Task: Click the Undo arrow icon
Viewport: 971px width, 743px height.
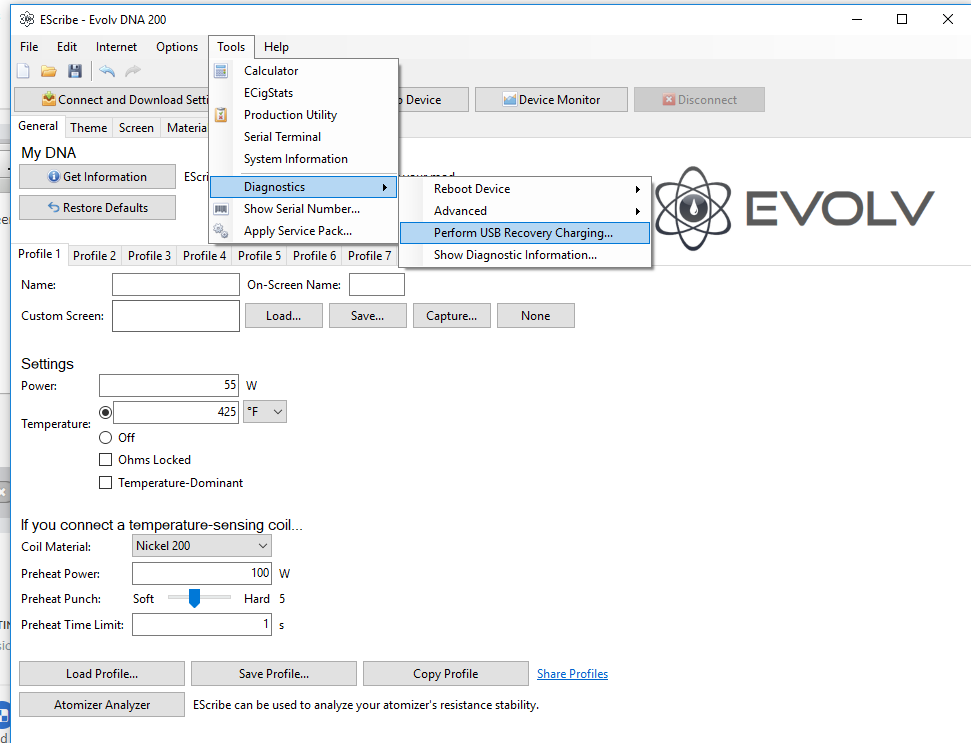Action: tap(106, 71)
